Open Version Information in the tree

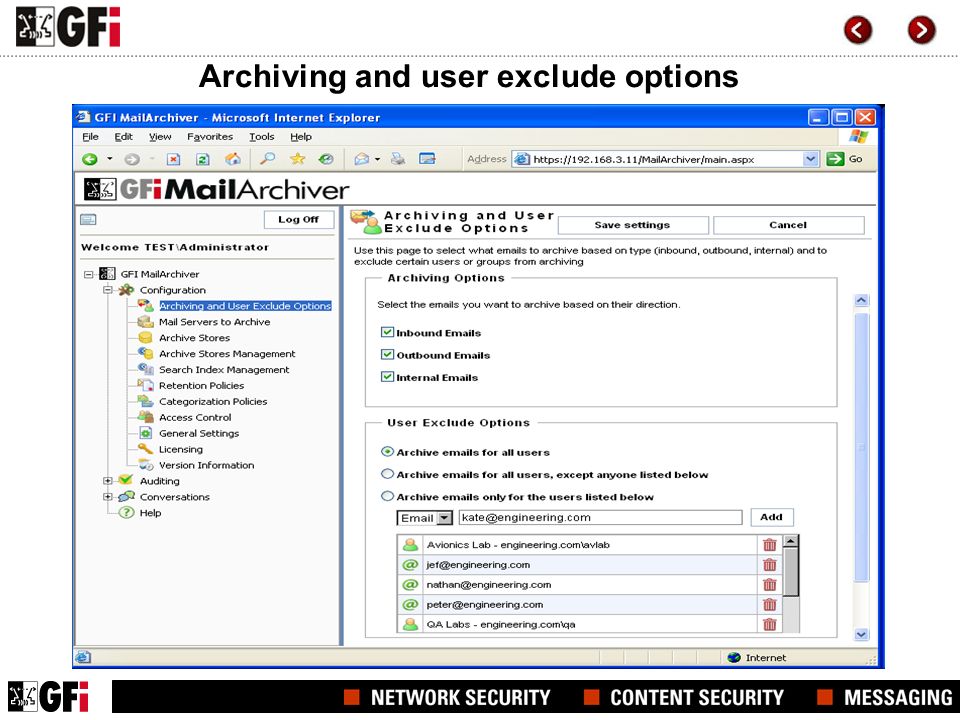coord(206,465)
